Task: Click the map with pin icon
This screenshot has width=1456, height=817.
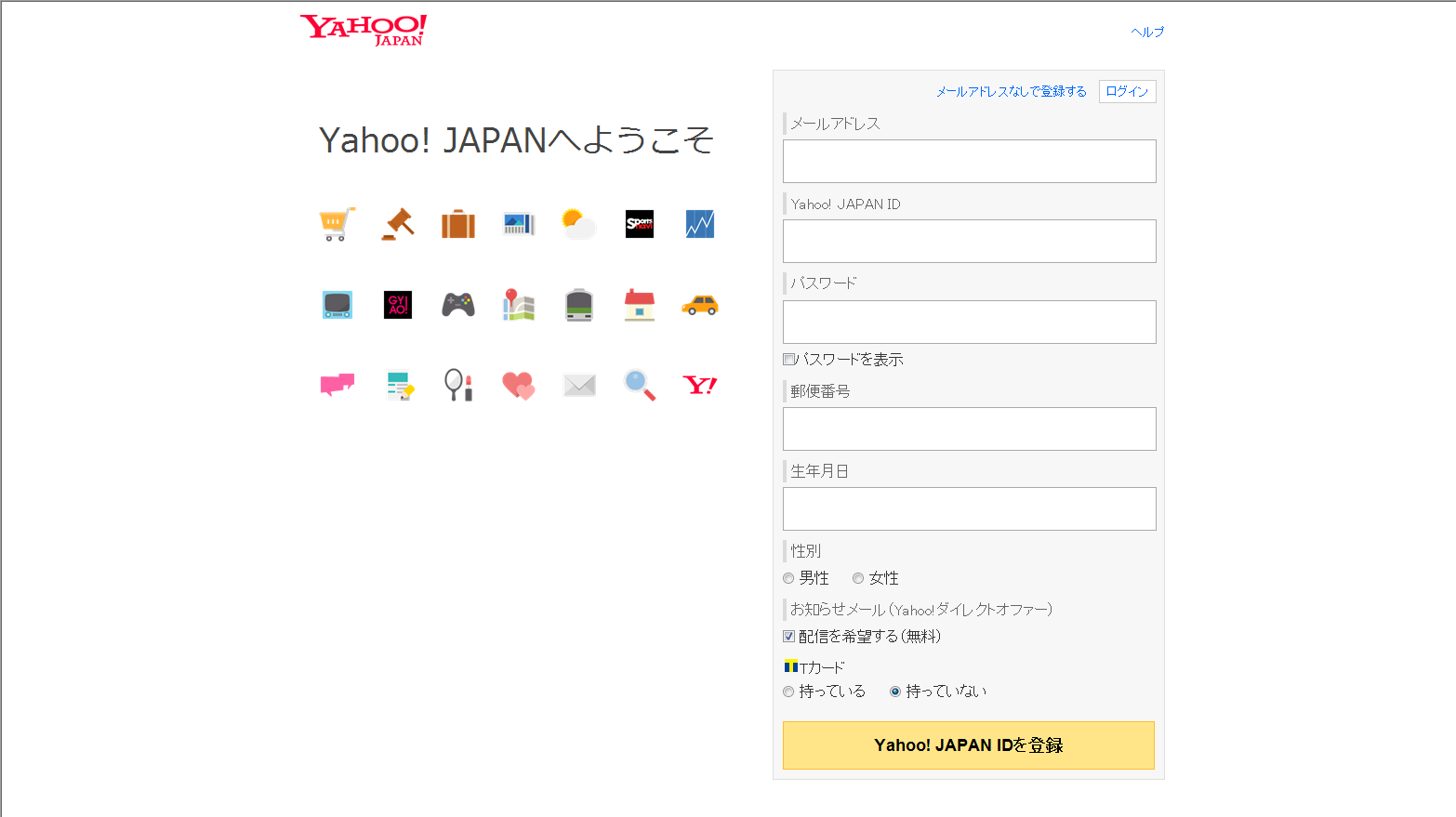Action: pos(519,305)
